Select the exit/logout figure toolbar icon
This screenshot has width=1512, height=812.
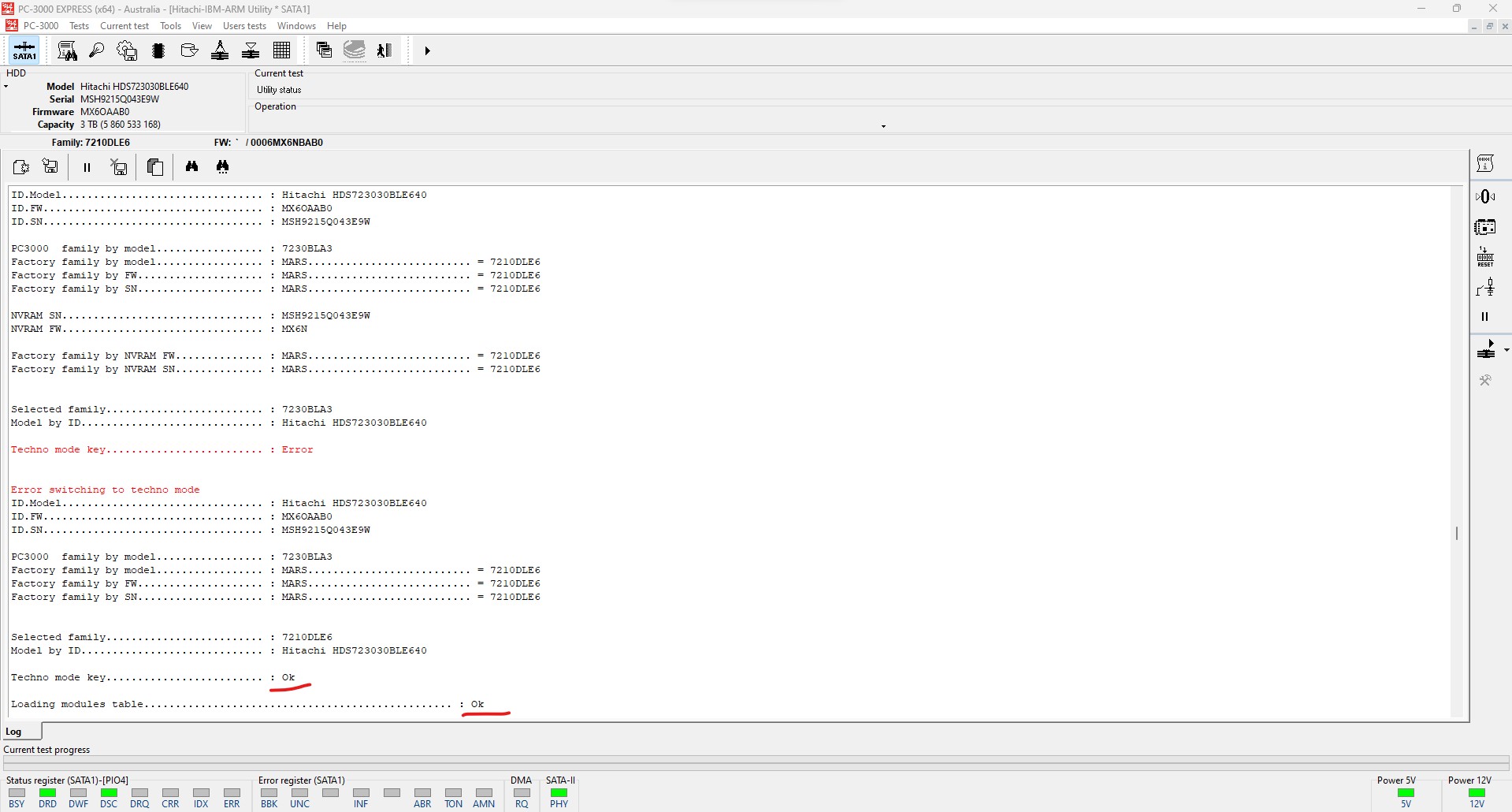(x=385, y=50)
